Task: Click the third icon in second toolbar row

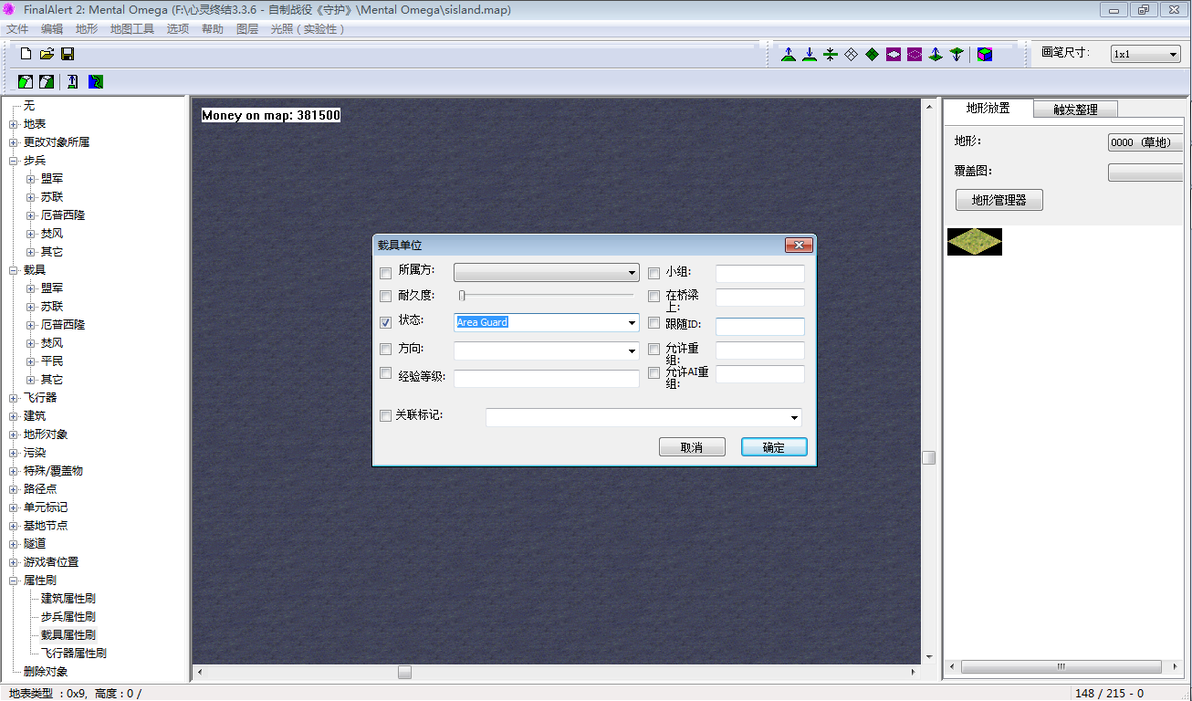Action: (x=72, y=81)
